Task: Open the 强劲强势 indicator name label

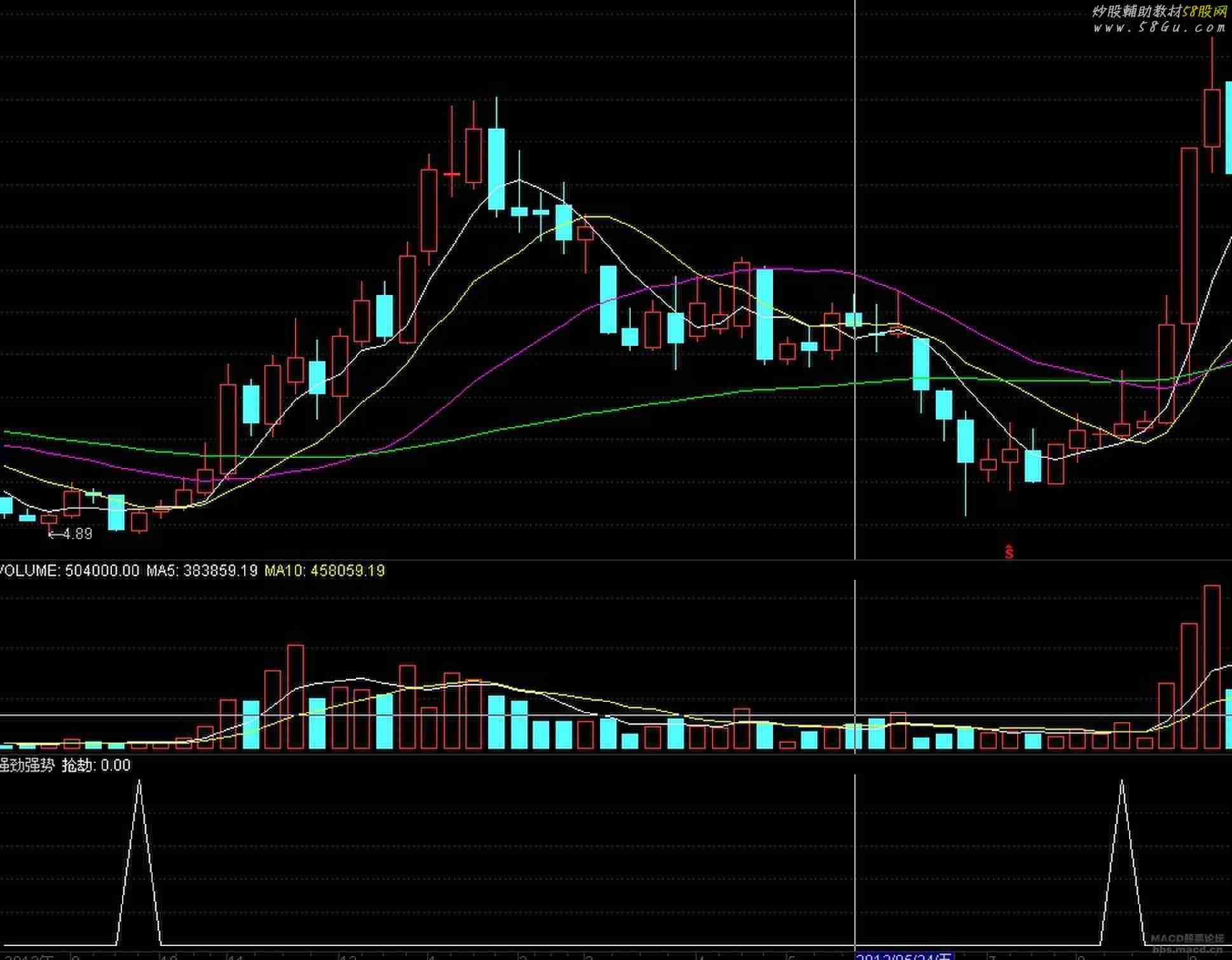Action: coord(27,765)
